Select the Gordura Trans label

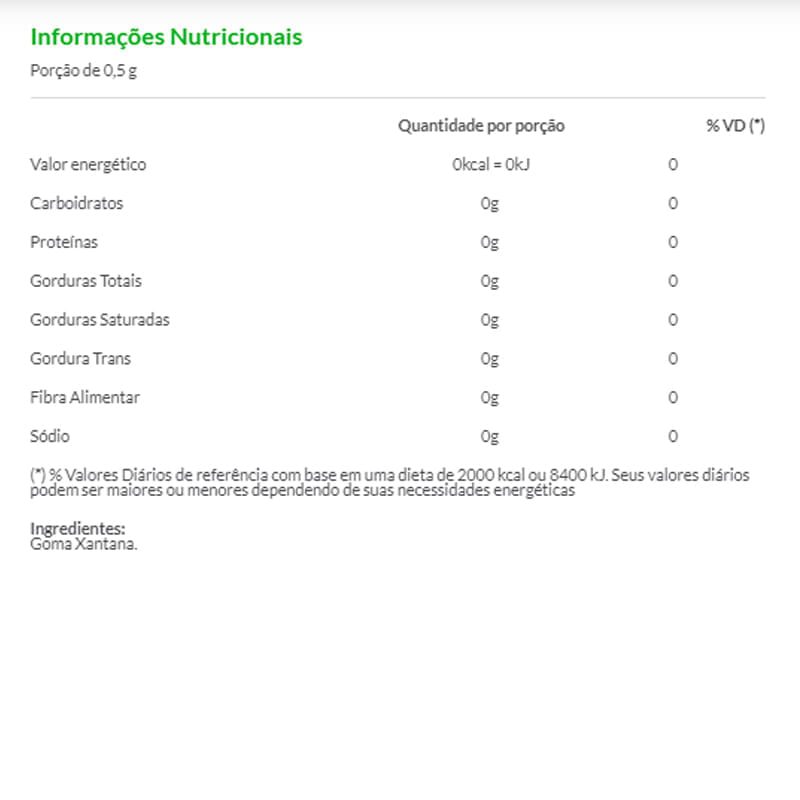coord(80,358)
